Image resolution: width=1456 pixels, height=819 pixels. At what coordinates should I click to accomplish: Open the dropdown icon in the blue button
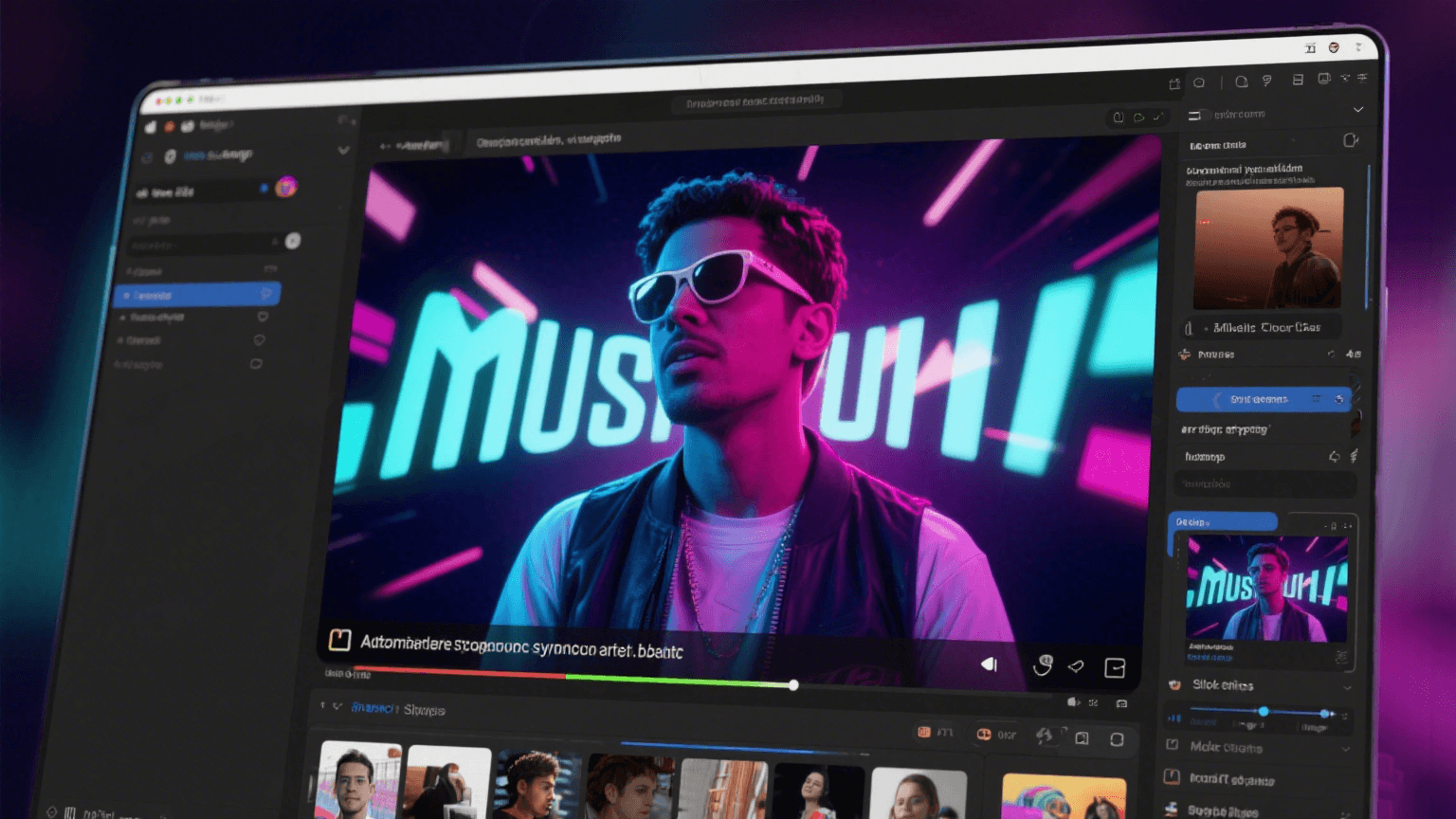[x=1339, y=399]
